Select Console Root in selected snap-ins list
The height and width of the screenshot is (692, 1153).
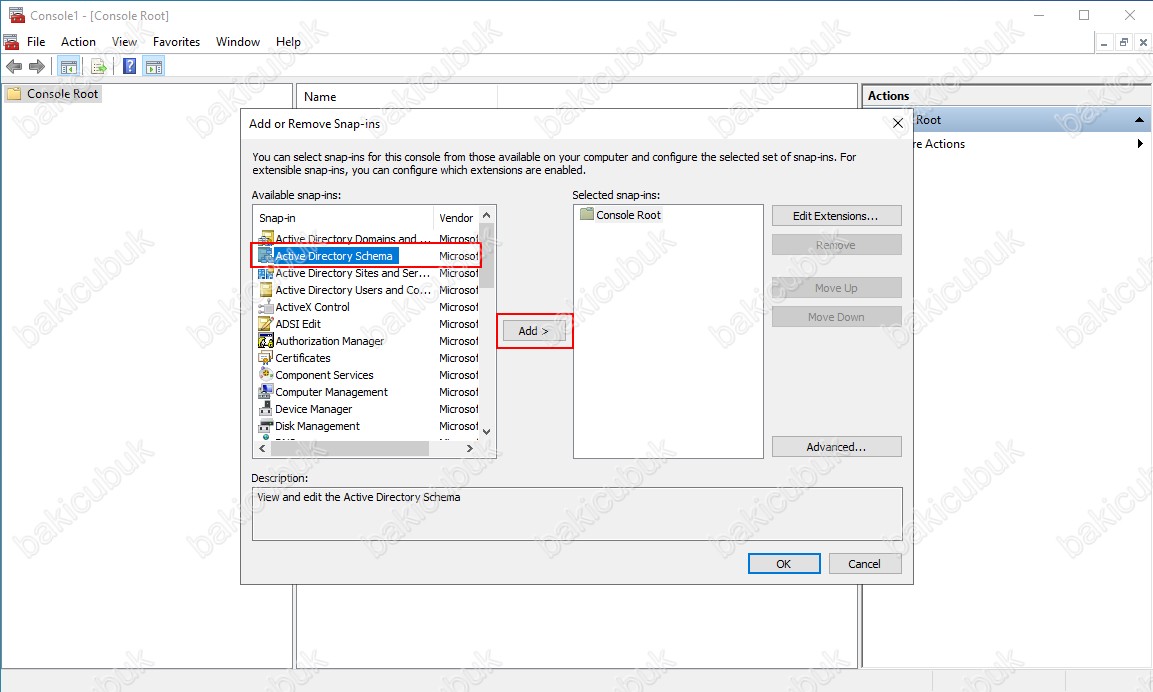tap(628, 215)
